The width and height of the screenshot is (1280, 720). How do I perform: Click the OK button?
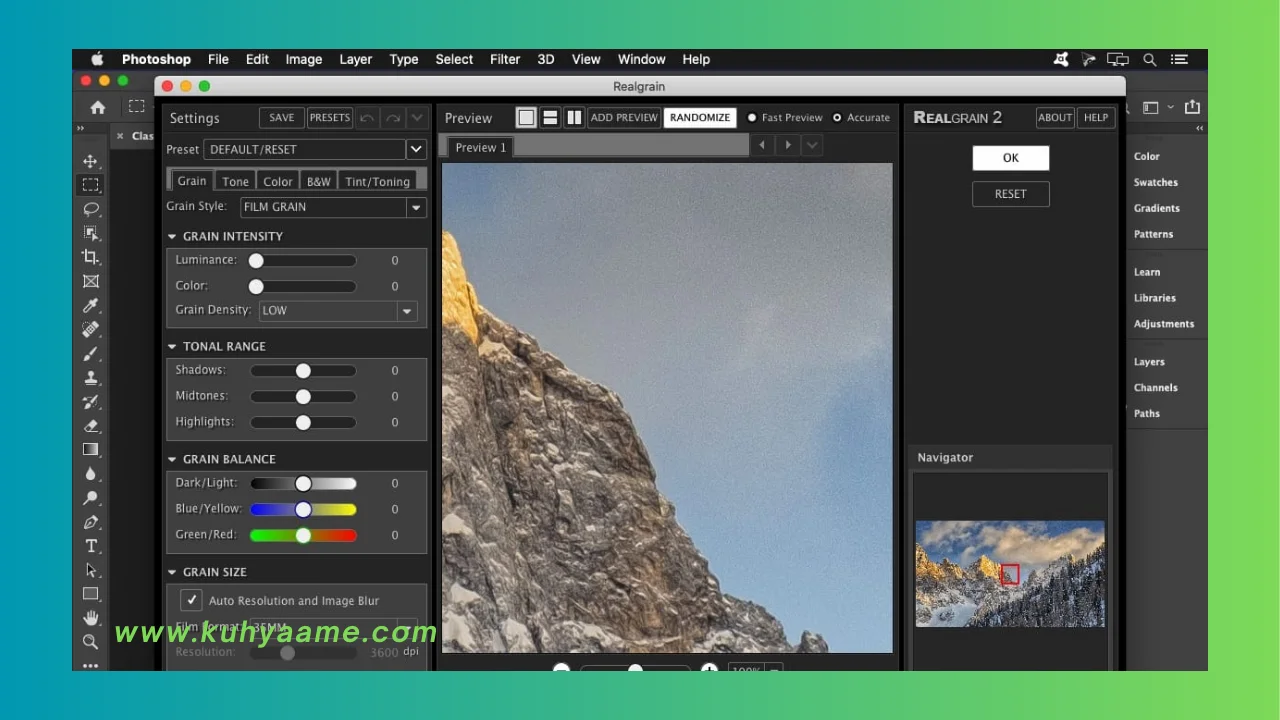1011,158
